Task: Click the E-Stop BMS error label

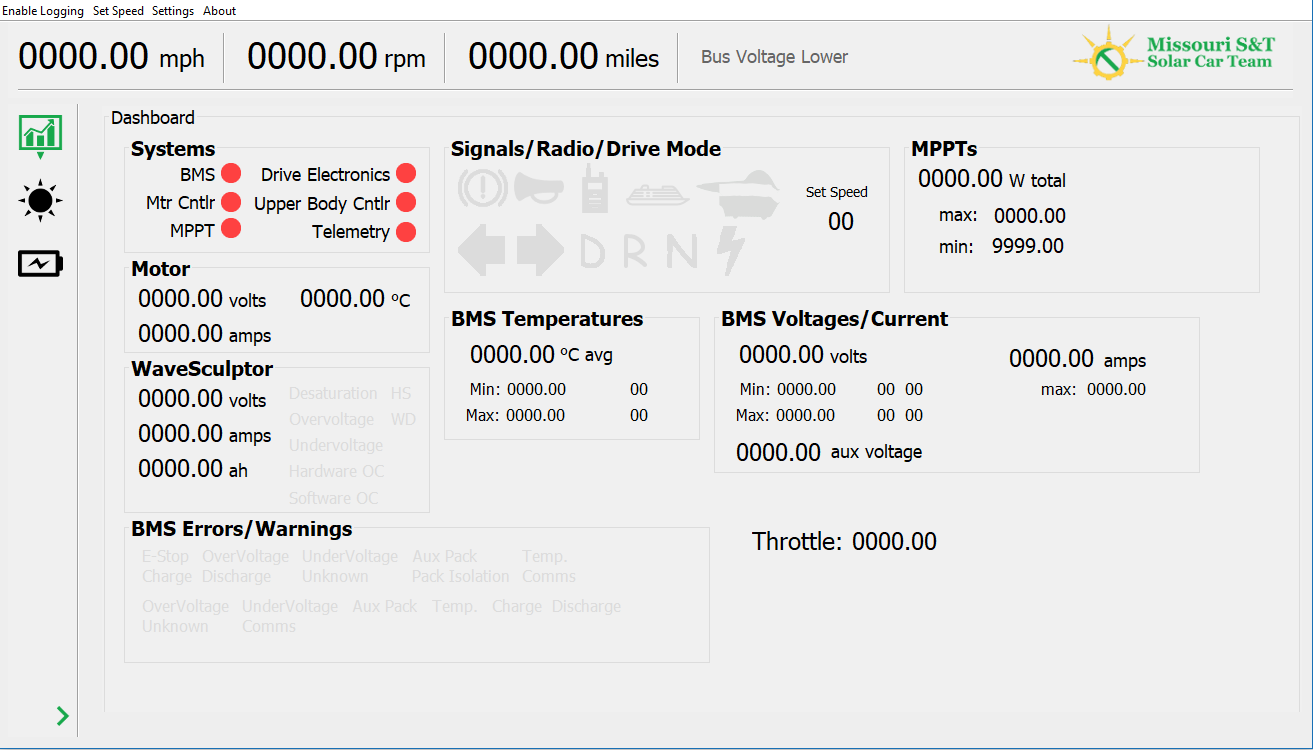Action: coord(165,556)
